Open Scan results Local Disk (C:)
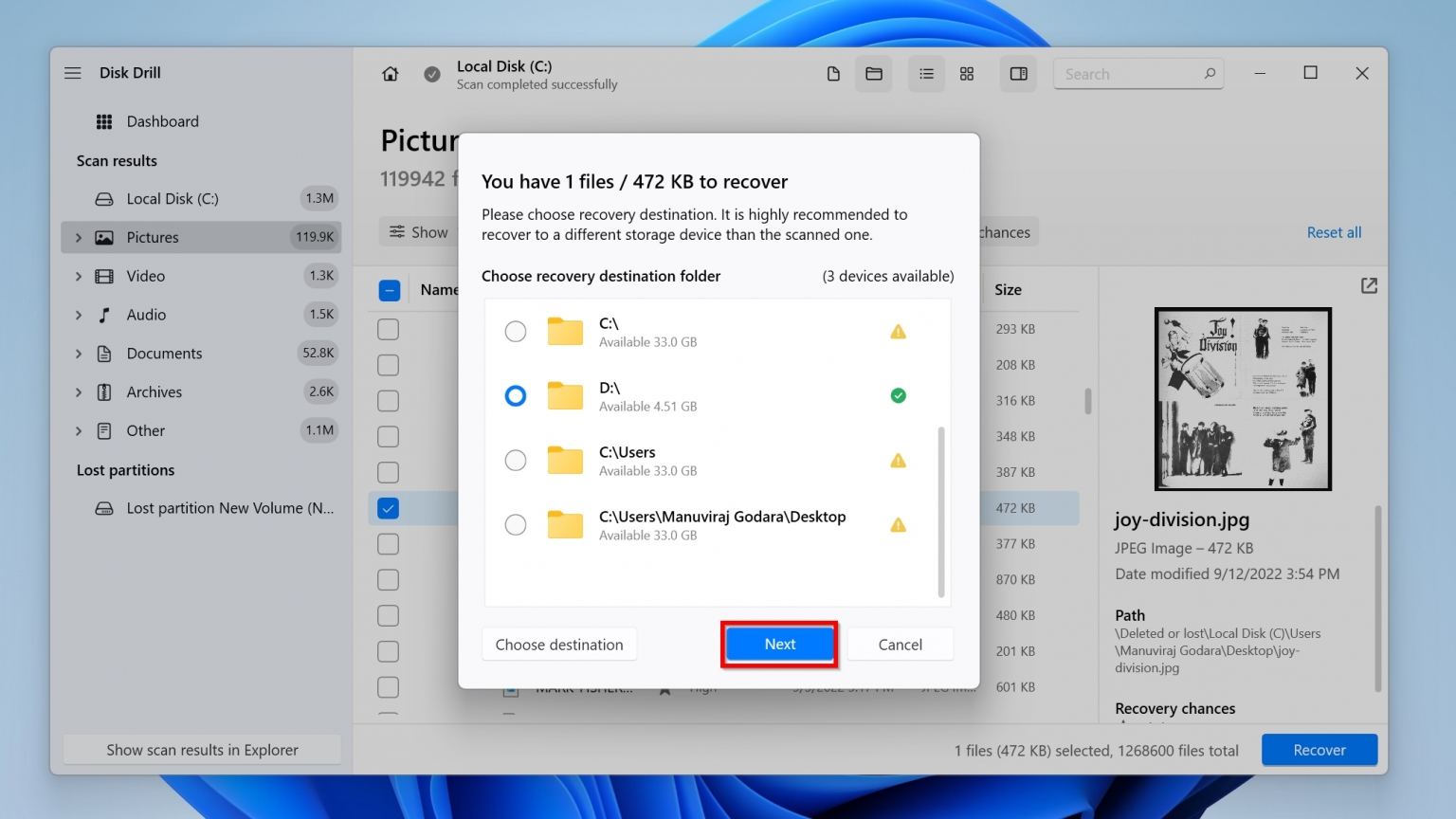Image resolution: width=1456 pixels, height=819 pixels. (x=171, y=198)
